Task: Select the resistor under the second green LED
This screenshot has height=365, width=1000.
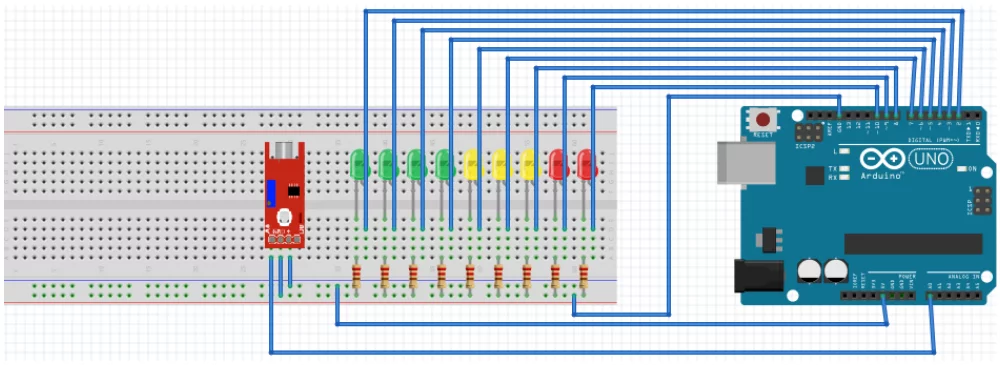Action: pos(385,276)
